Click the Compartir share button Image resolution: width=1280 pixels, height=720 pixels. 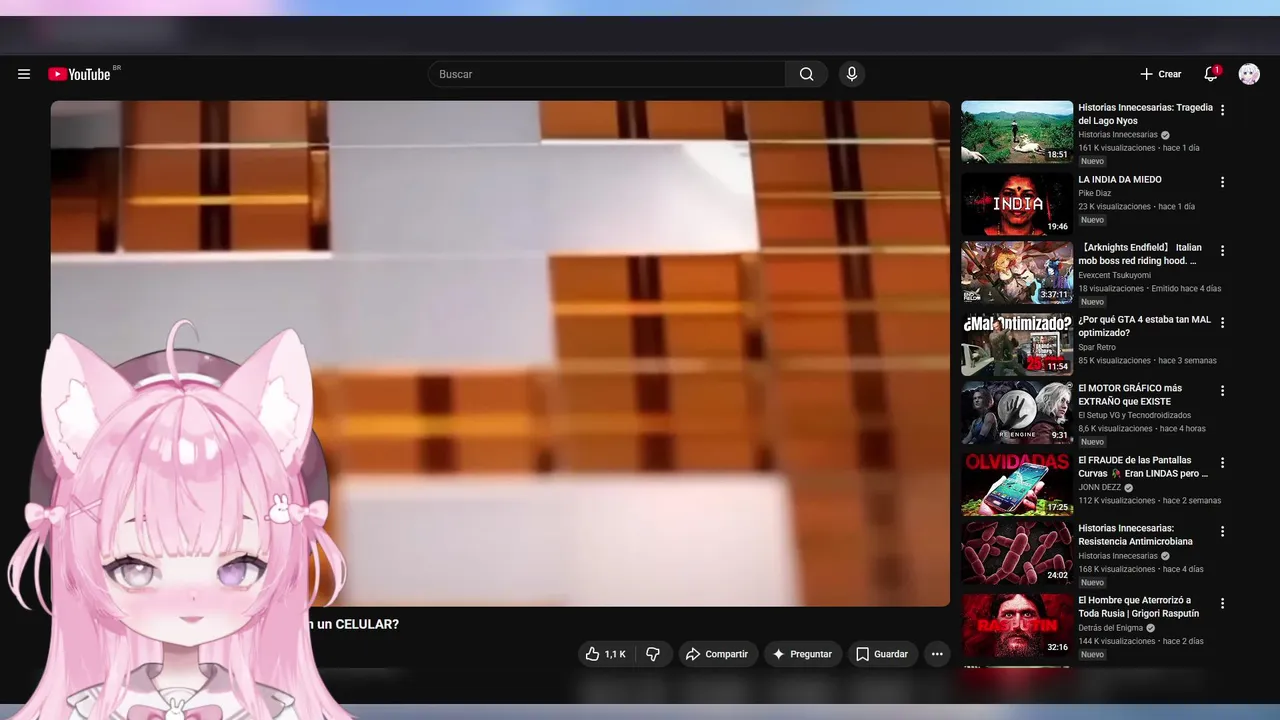718,654
